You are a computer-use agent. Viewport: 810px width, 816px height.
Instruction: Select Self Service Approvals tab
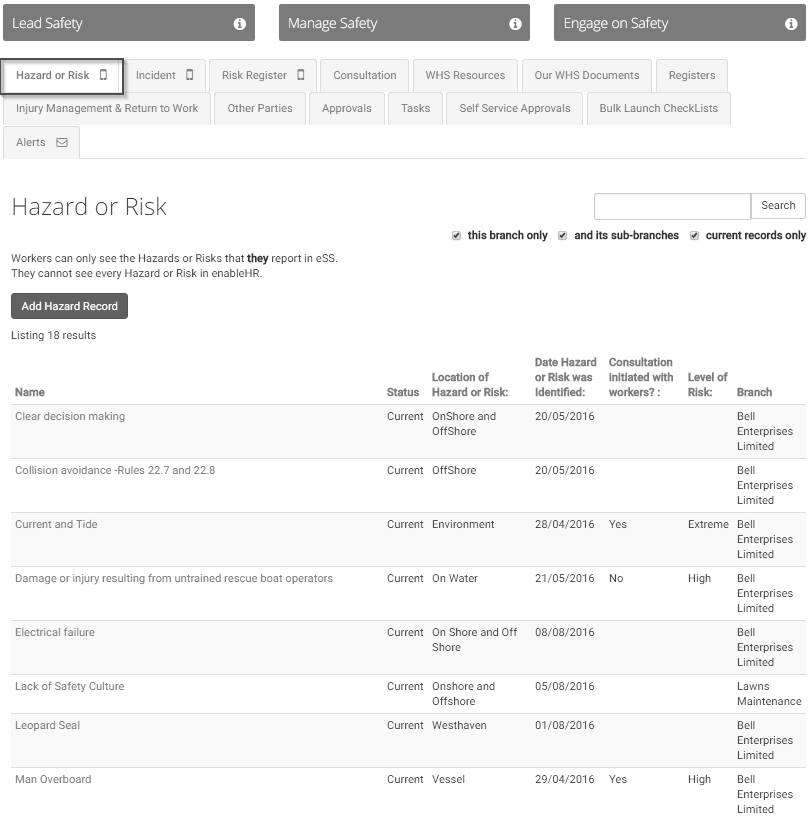click(514, 109)
